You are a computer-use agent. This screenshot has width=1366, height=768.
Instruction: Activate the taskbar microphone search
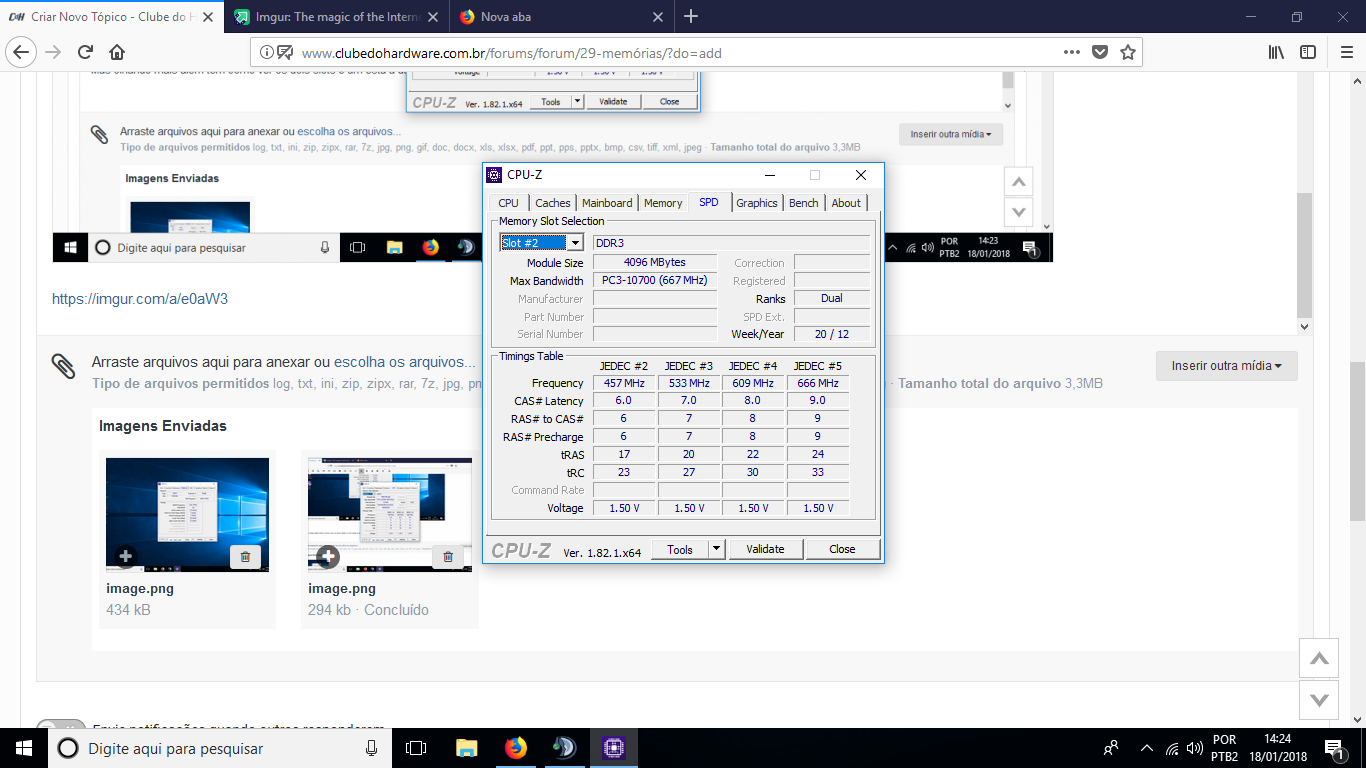[x=371, y=748]
